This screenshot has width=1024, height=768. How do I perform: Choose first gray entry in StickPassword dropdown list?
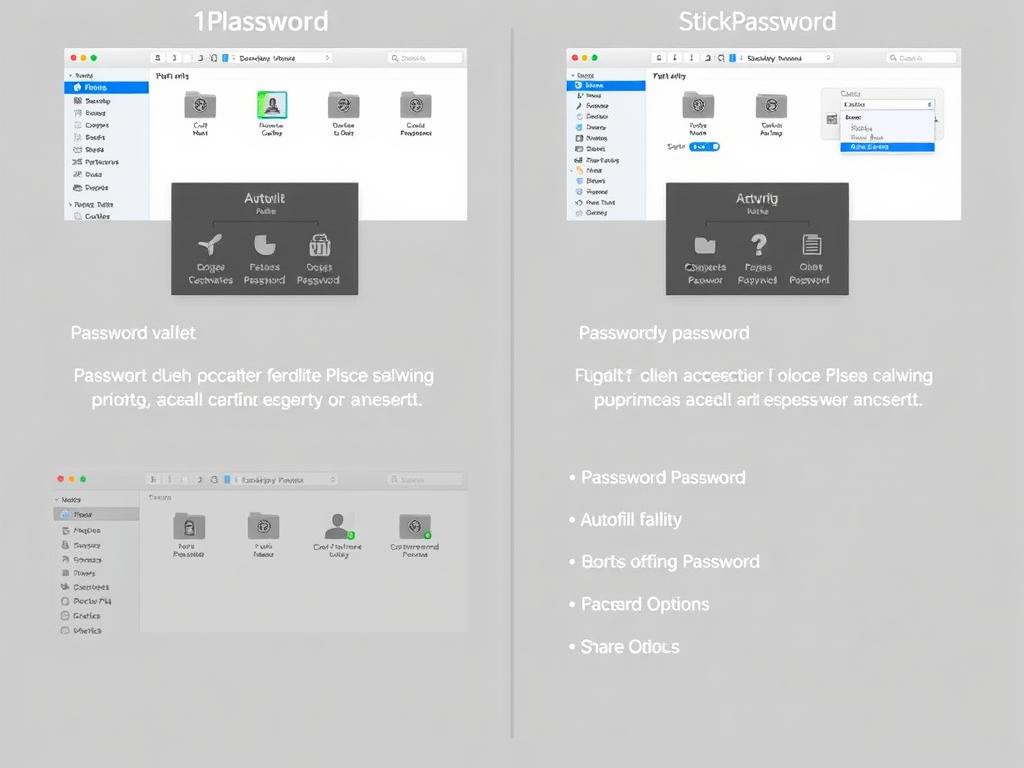click(x=862, y=128)
